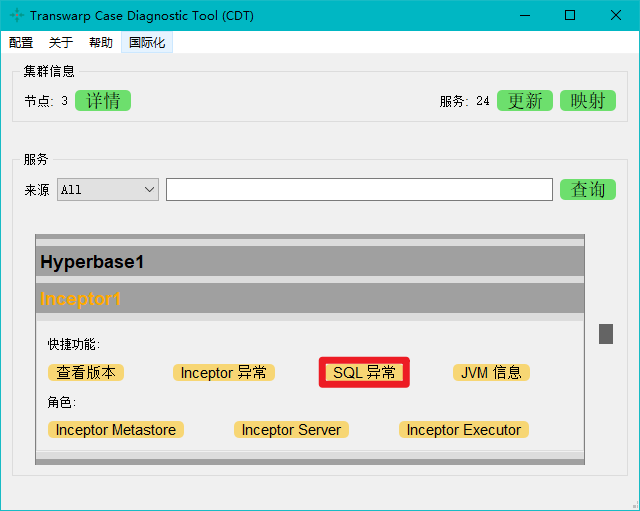Click the JVM 信息 shortcut button
Image resolution: width=640 pixels, height=511 pixels.
pyautogui.click(x=491, y=373)
